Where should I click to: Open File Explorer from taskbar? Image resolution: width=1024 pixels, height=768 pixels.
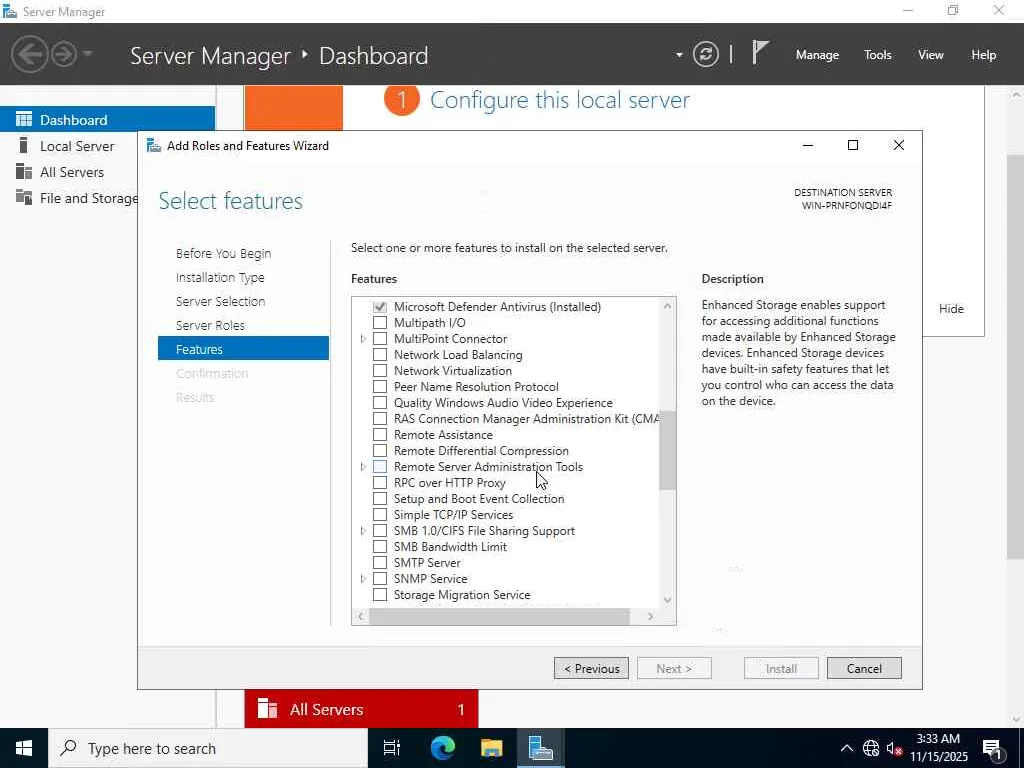(492, 748)
